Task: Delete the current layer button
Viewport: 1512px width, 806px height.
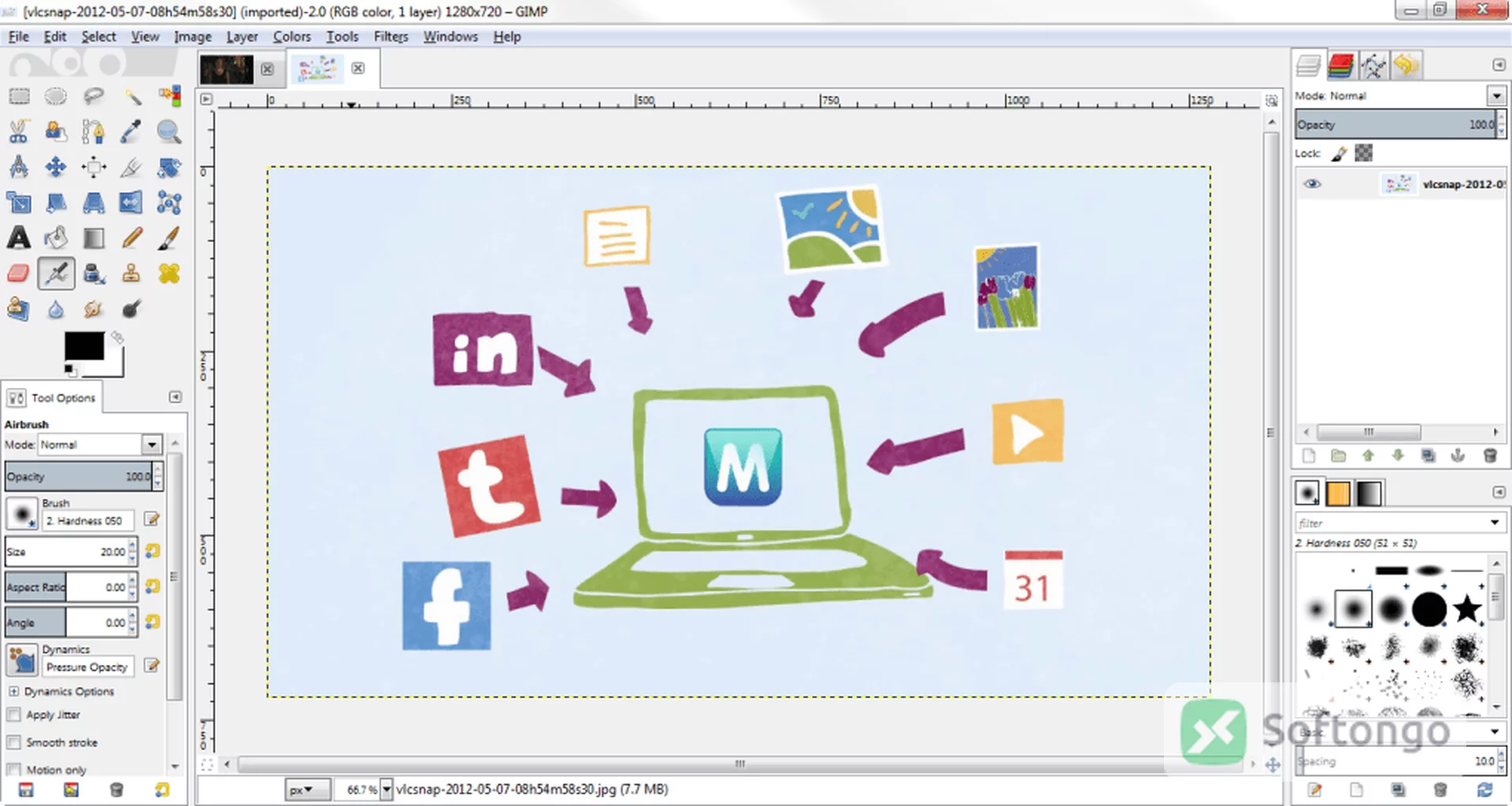Action: [1490, 456]
